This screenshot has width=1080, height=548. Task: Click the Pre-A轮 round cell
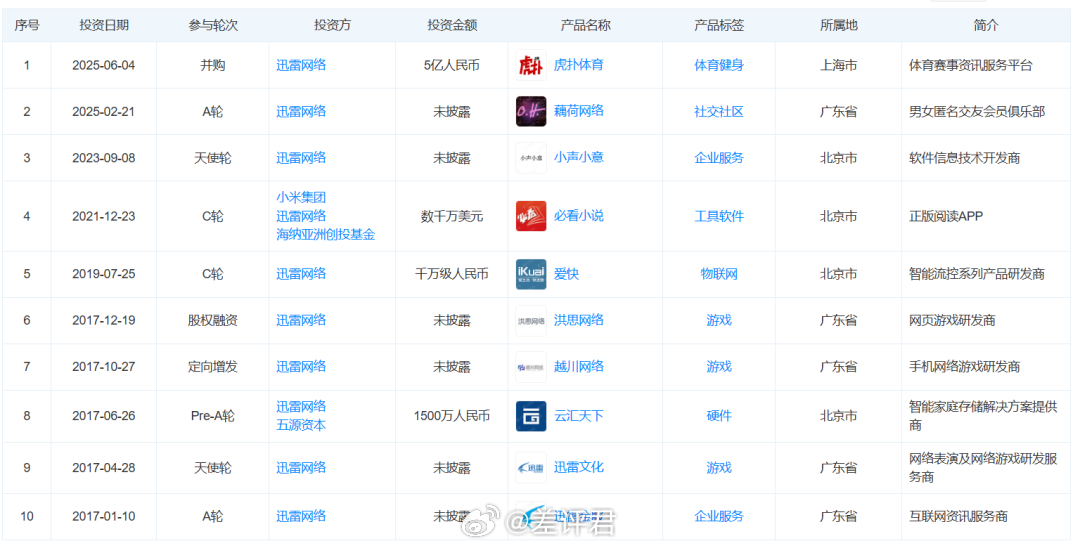click(213, 416)
